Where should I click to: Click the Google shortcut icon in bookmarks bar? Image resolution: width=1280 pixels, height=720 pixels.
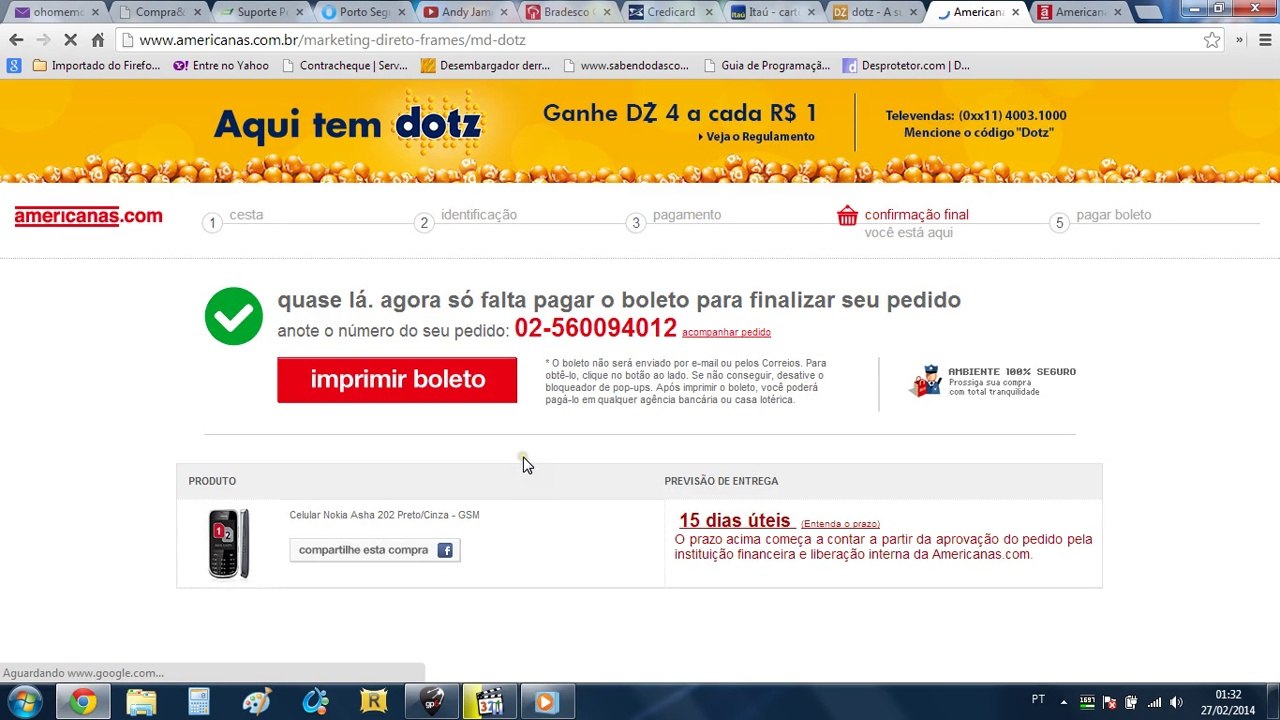tap(14, 66)
